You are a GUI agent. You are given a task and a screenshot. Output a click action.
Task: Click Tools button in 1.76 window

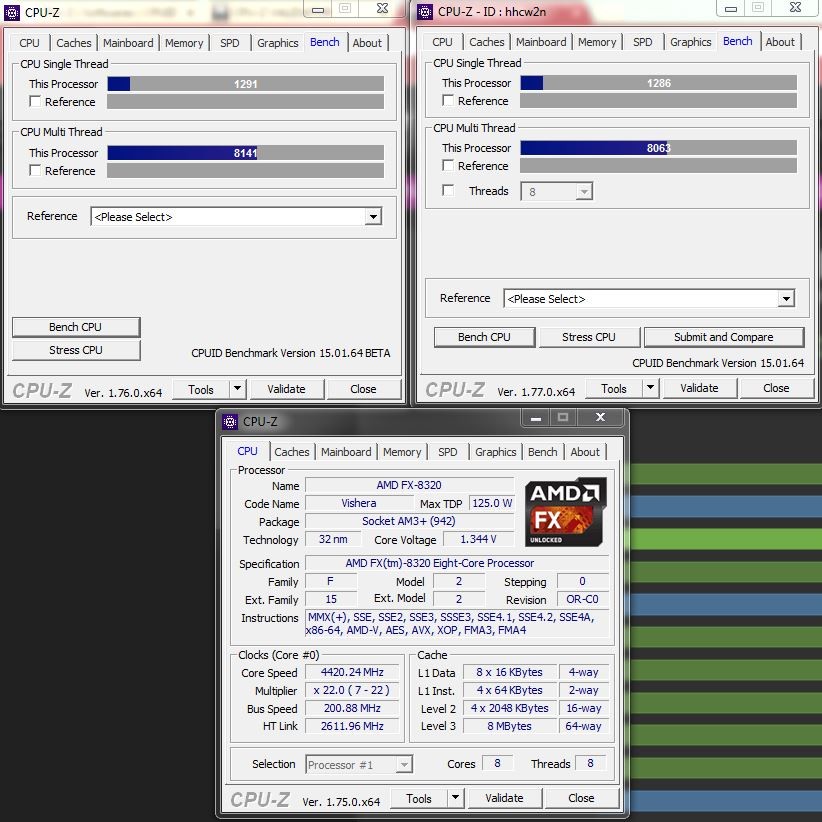tap(201, 390)
